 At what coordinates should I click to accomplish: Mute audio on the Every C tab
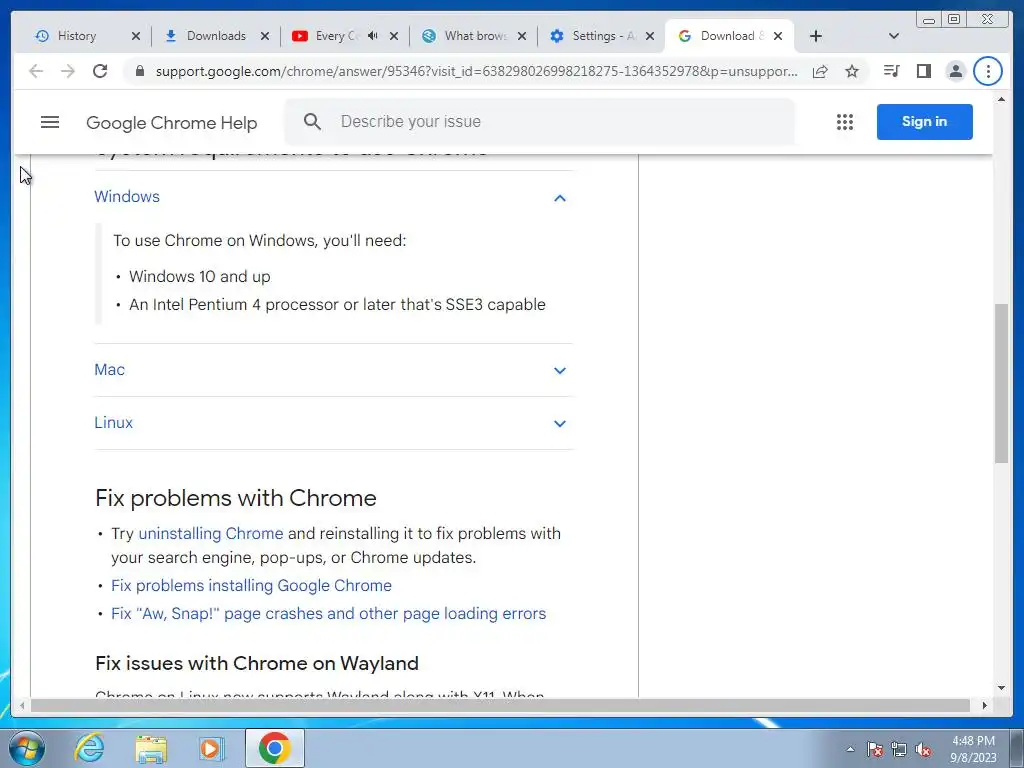pos(372,36)
